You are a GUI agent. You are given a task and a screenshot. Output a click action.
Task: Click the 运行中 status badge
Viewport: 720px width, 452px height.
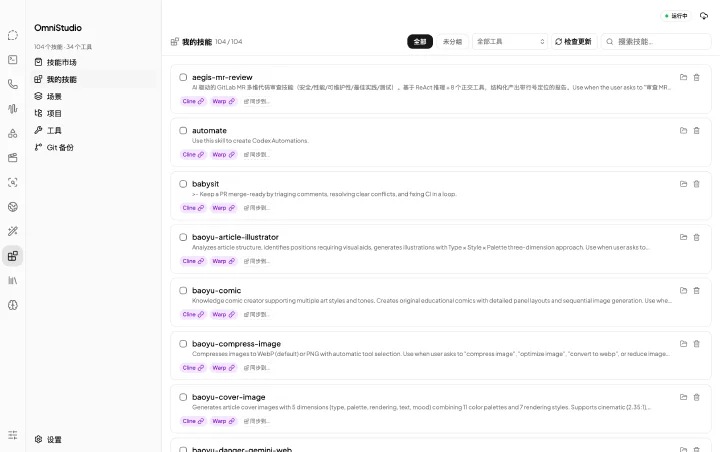click(676, 16)
